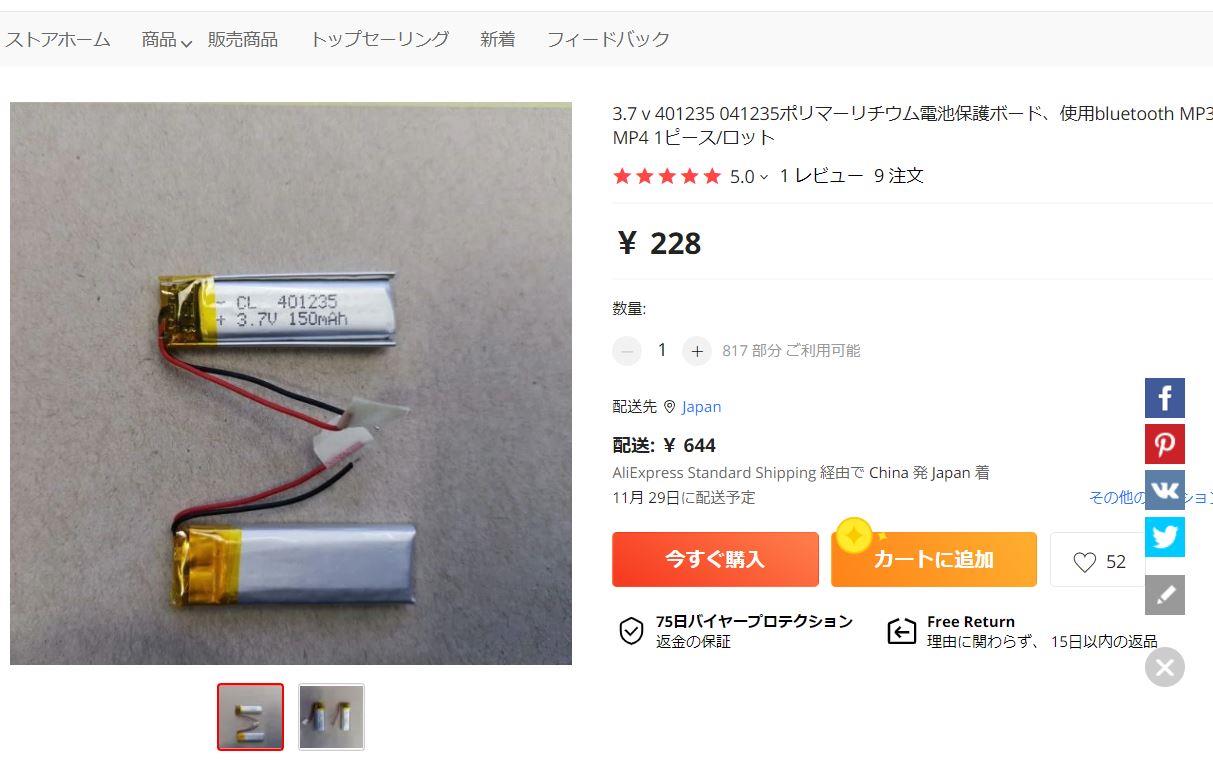Click the Free Return arrow icon
The width and height of the screenshot is (1213, 777).
click(901, 631)
